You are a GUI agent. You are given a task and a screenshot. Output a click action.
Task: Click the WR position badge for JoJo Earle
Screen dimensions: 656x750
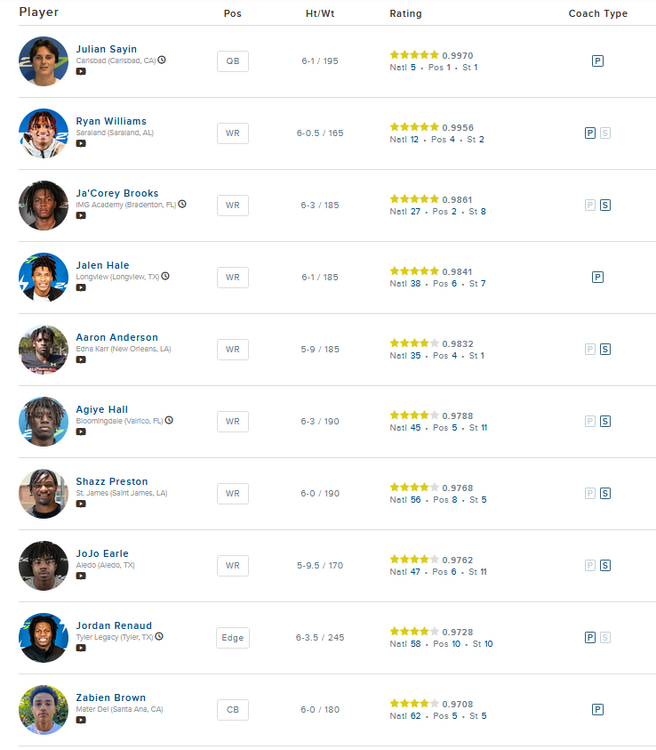[x=233, y=565]
